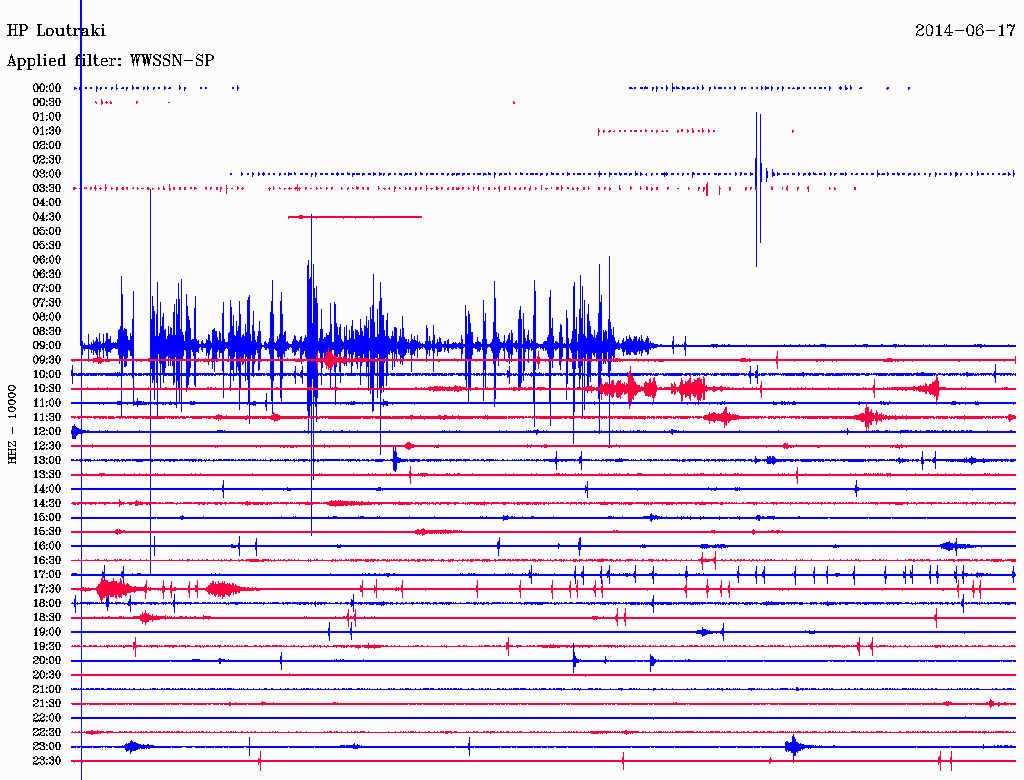
Task: Select the 01:30 time label
Action: (47, 131)
